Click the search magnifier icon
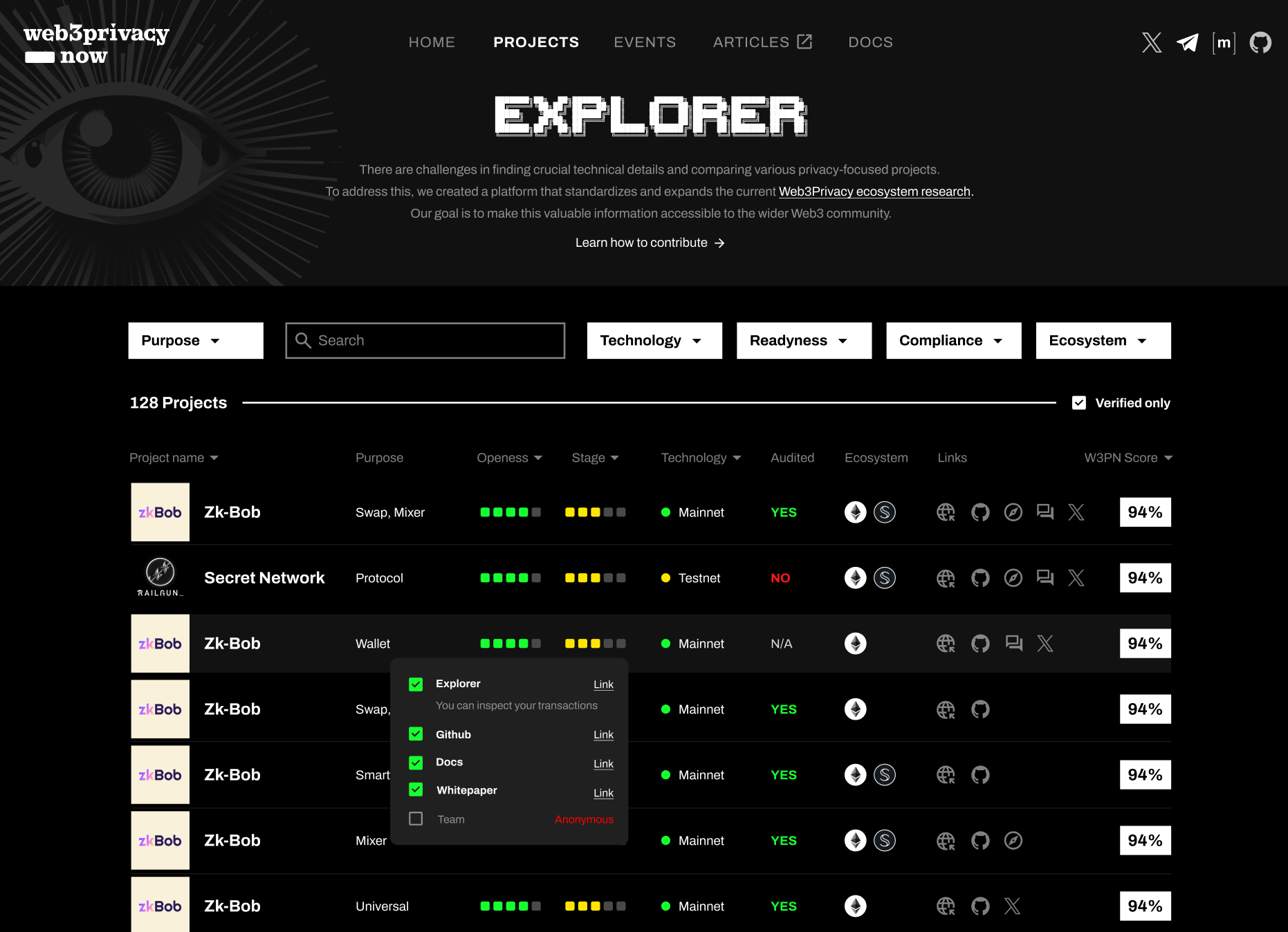The image size is (1288, 932). pyautogui.click(x=303, y=340)
